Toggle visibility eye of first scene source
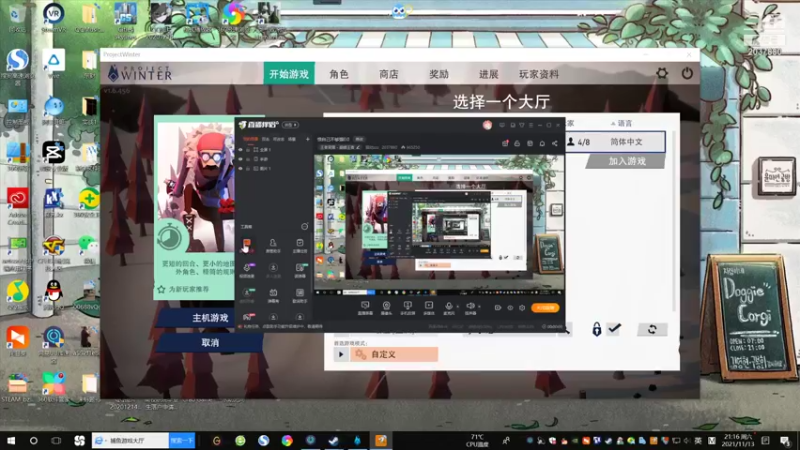This screenshot has height=450, width=800. coord(241,150)
